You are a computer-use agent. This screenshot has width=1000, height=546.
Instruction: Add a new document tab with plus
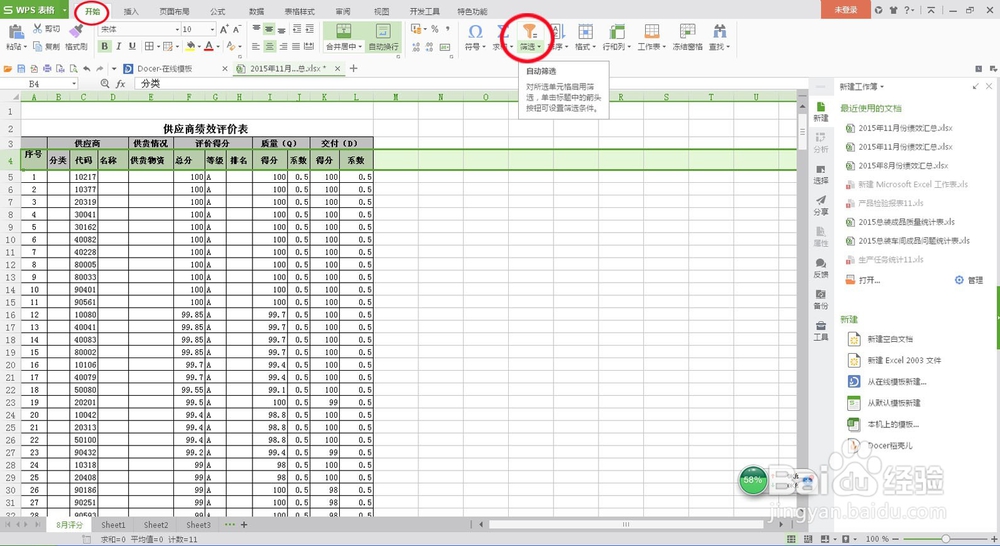pos(354,68)
